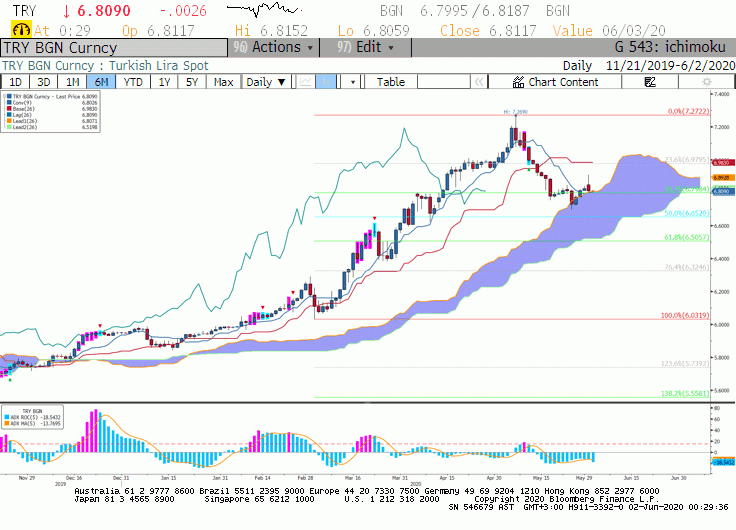This screenshot has width=736, height=530.
Task: Open the Edit menu
Action: [365, 47]
